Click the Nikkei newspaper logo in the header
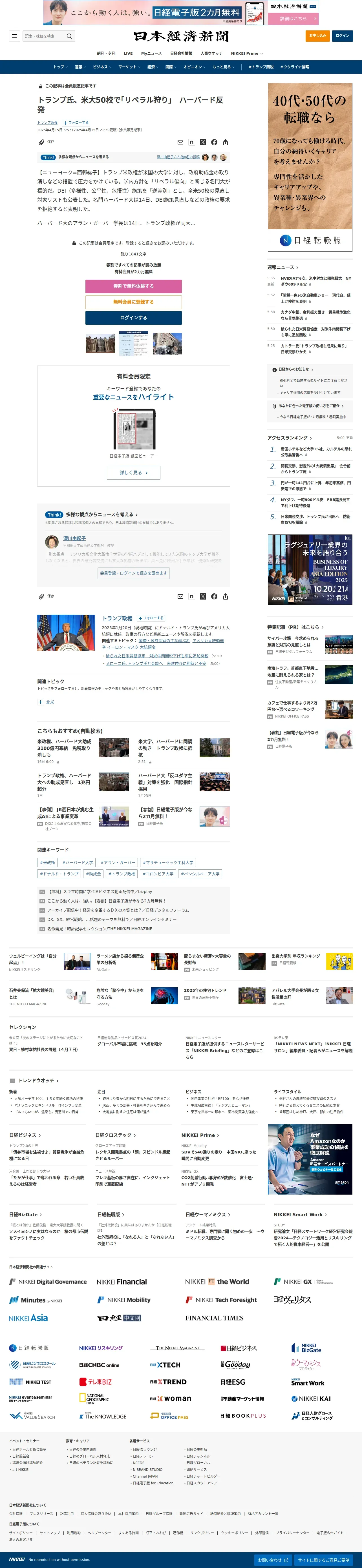 click(181, 36)
